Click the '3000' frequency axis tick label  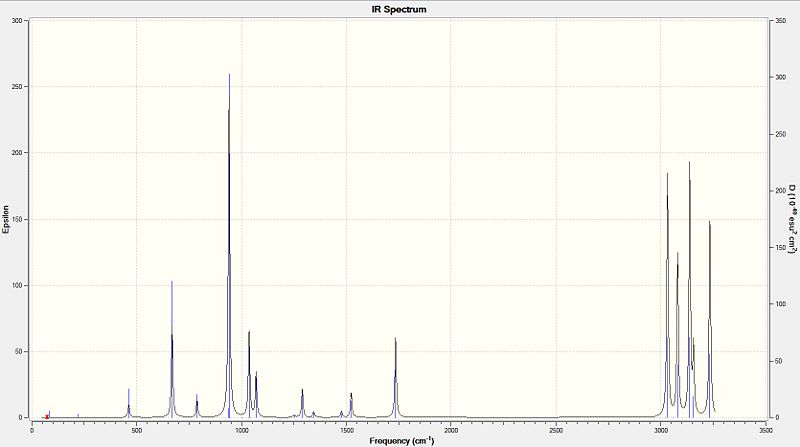tap(661, 430)
